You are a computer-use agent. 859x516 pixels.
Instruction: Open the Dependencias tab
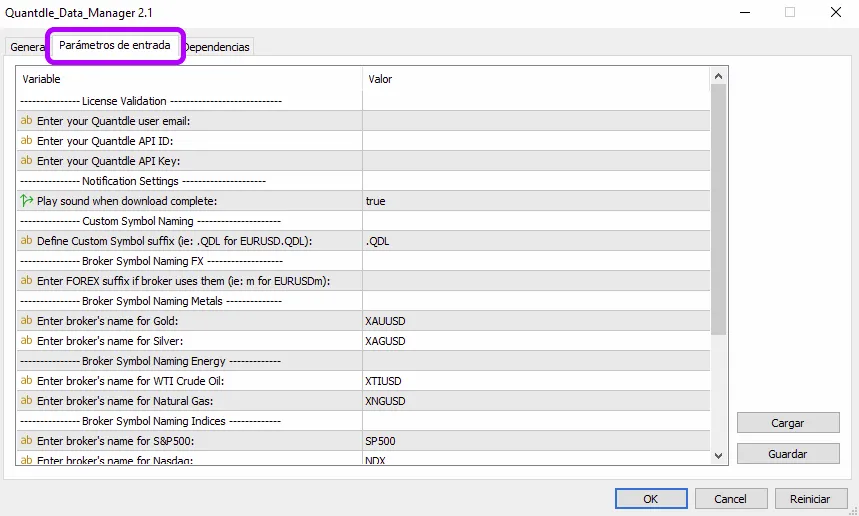pos(217,47)
